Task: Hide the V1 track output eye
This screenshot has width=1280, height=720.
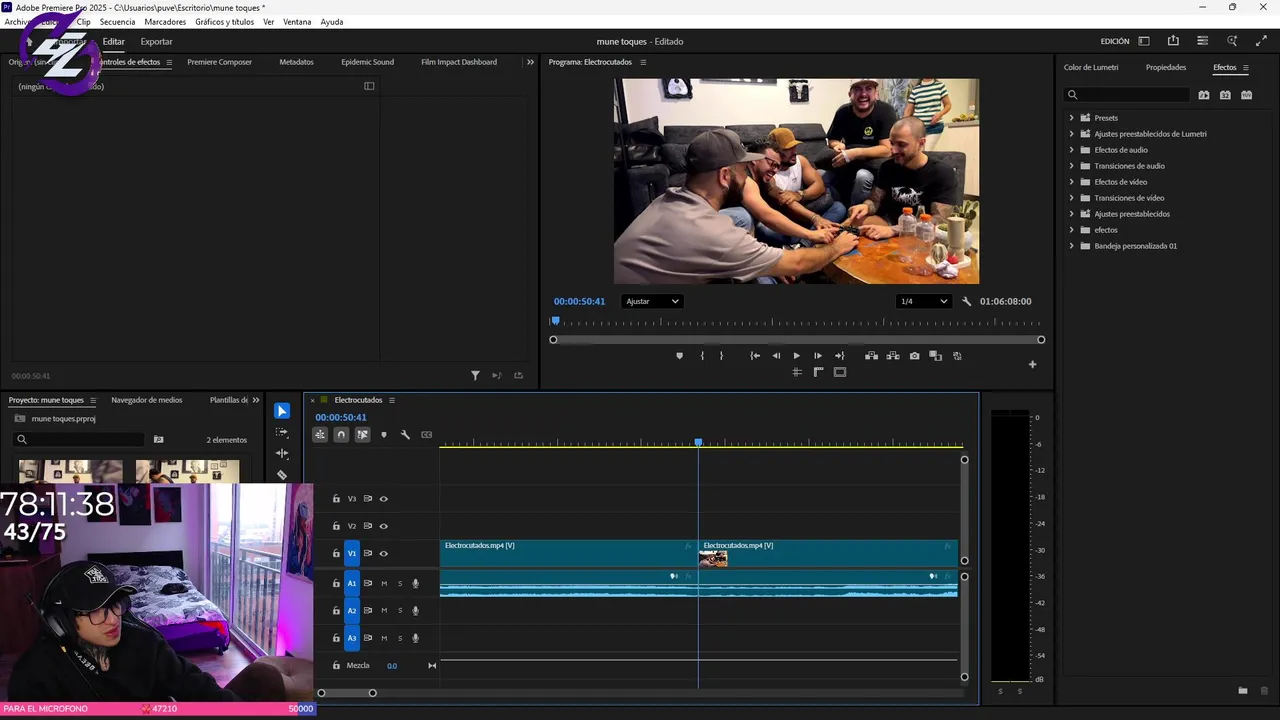Action: click(x=383, y=554)
